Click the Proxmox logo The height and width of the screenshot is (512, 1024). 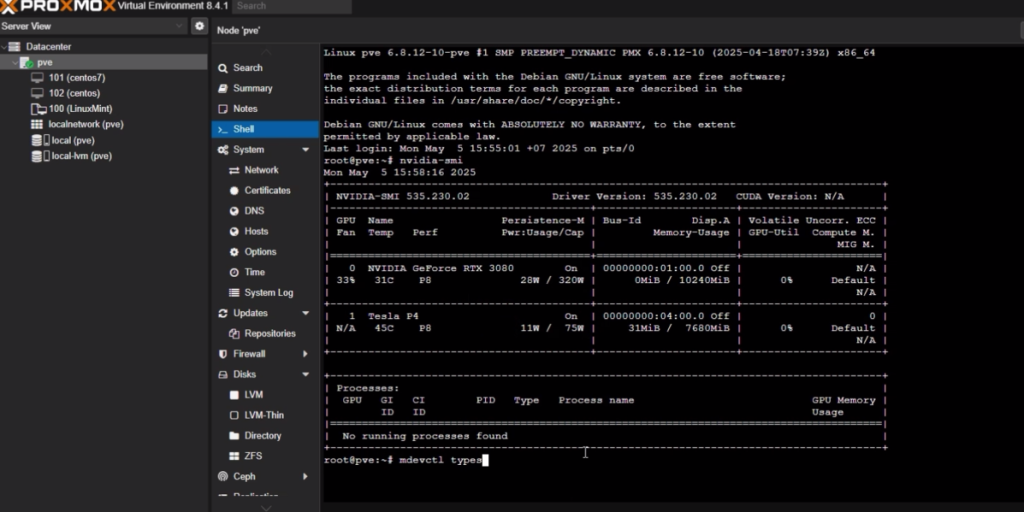click(57, 7)
